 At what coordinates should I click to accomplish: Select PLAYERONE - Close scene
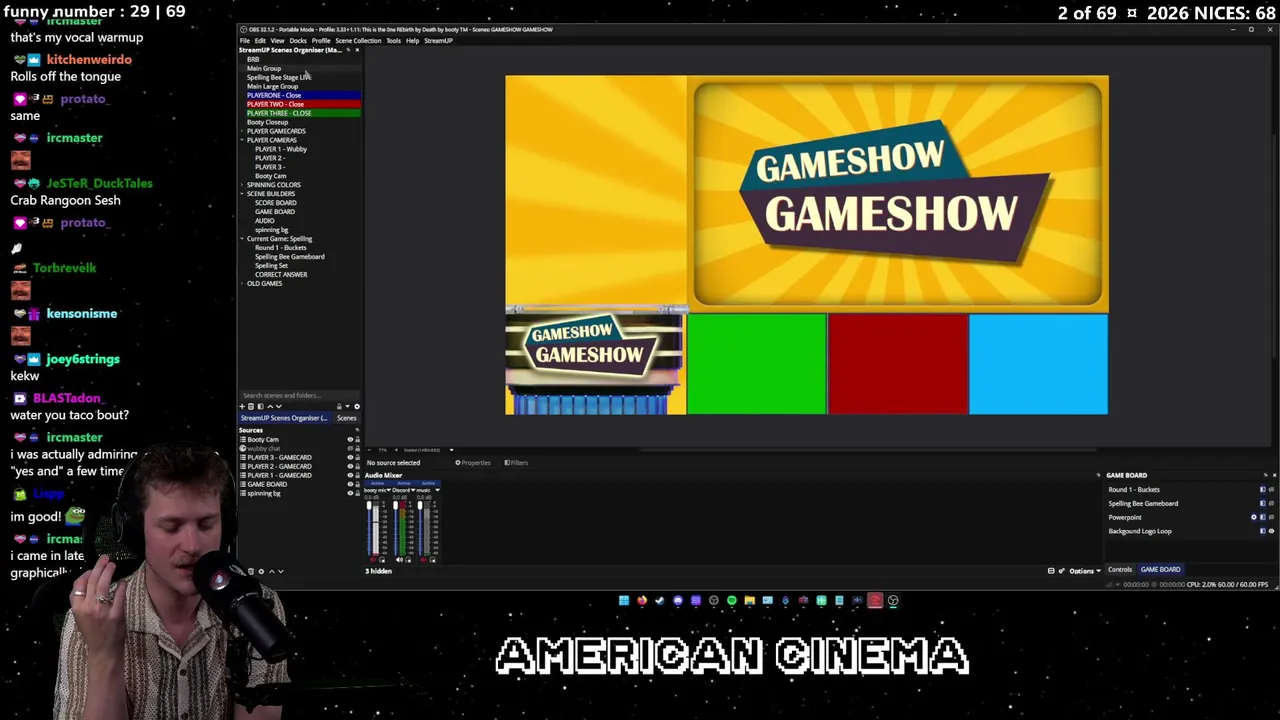303,95
